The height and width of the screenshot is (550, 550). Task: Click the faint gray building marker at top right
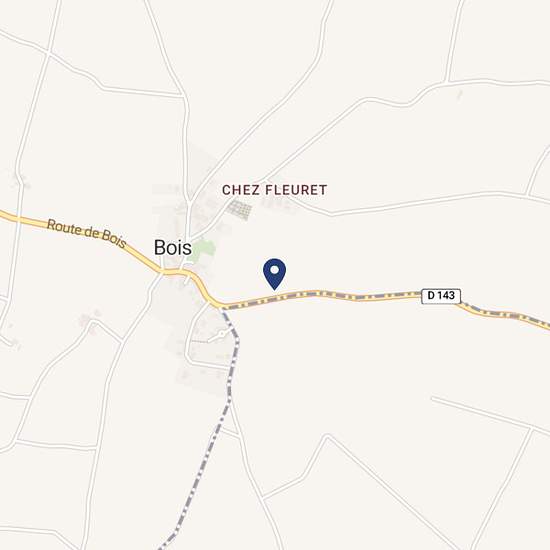[x=460, y=94]
